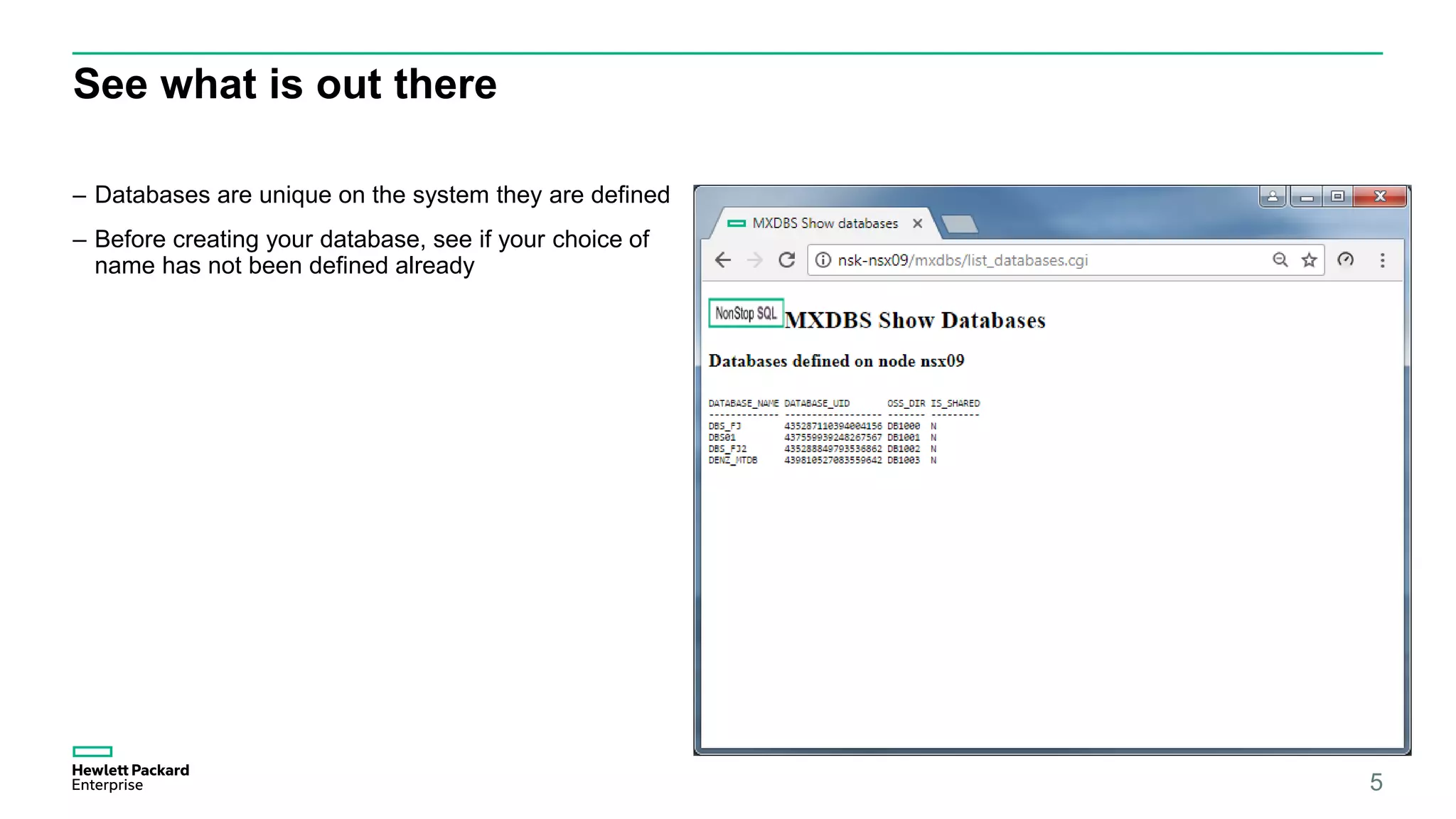The image size is (1456, 819).
Task: Click the slide title 'See what is out there'
Action: [x=285, y=84]
